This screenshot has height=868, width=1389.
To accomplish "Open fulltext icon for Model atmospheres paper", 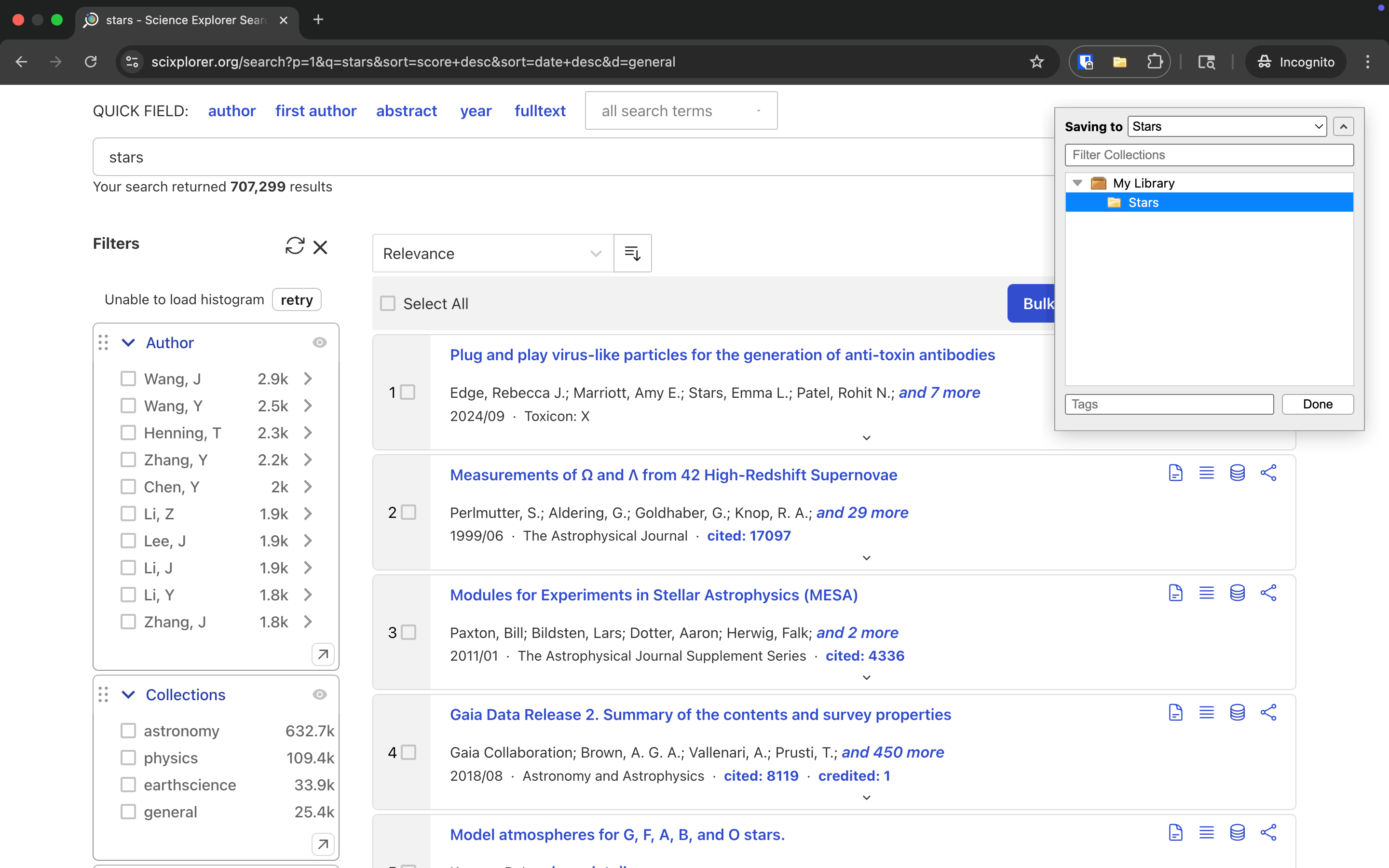I will click(1175, 832).
